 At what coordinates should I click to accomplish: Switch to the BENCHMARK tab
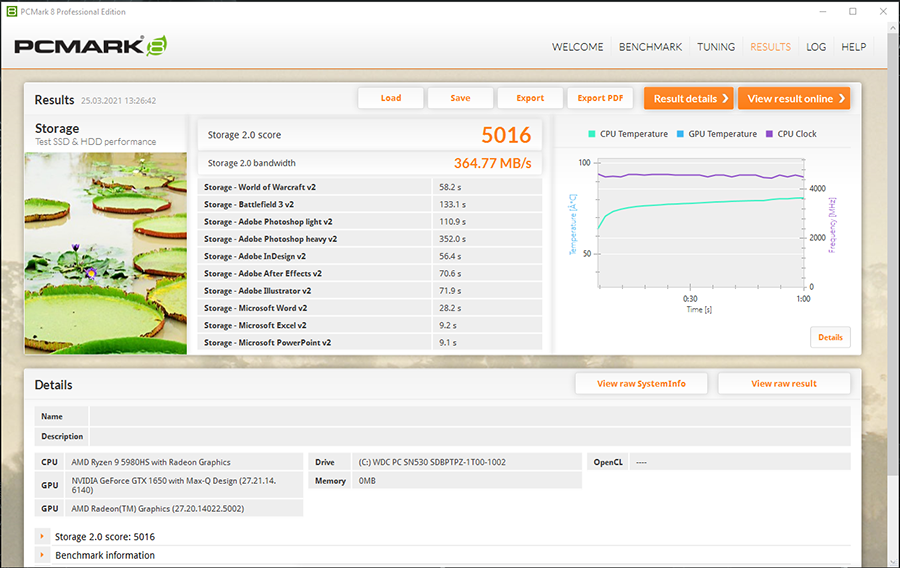[x=650, y=47]
